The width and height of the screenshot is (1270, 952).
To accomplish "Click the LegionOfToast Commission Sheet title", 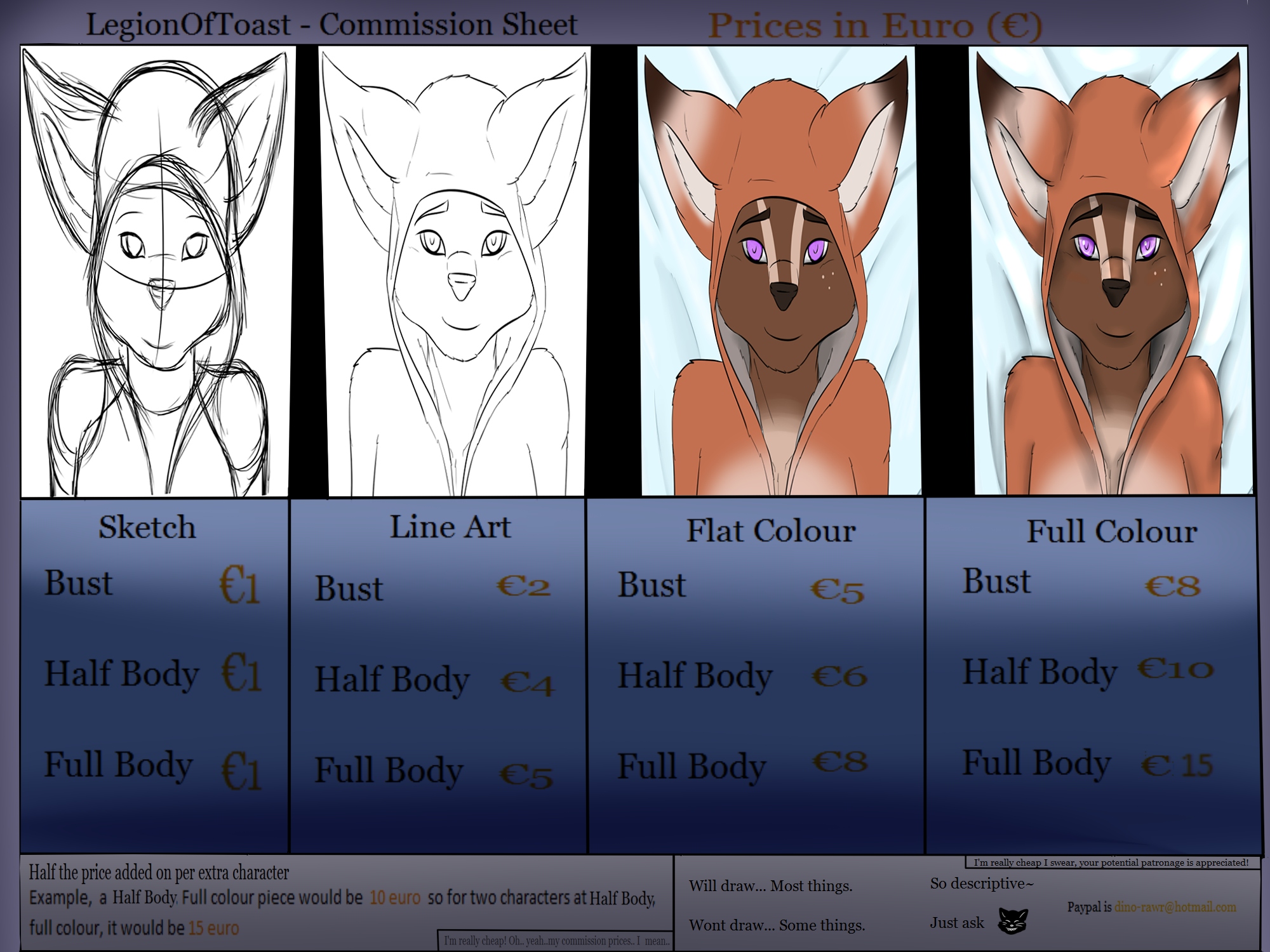I will point(331,25).
